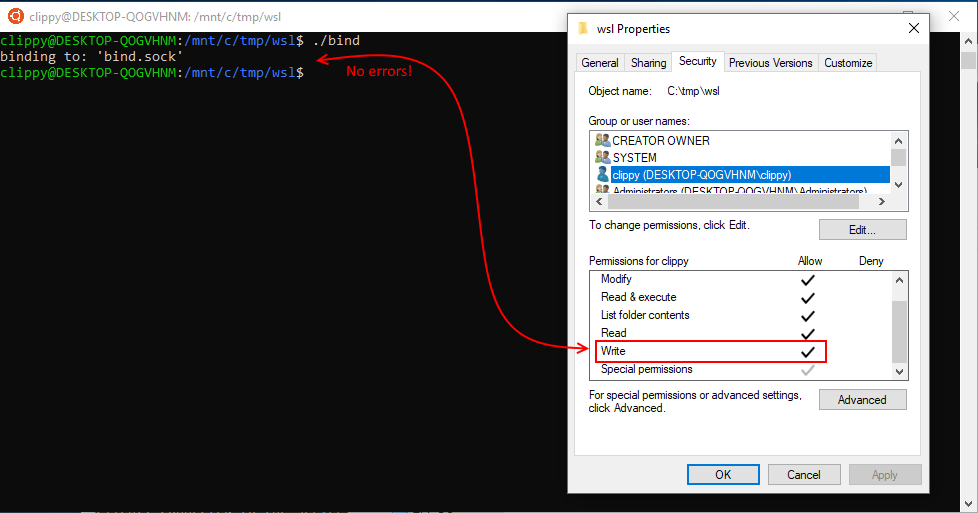The height and width of the screenshot is (513, 978).
Task: Click the permissions list vertical scrollbar thumb
Action: pyautogui.click(x=899, y=331)
